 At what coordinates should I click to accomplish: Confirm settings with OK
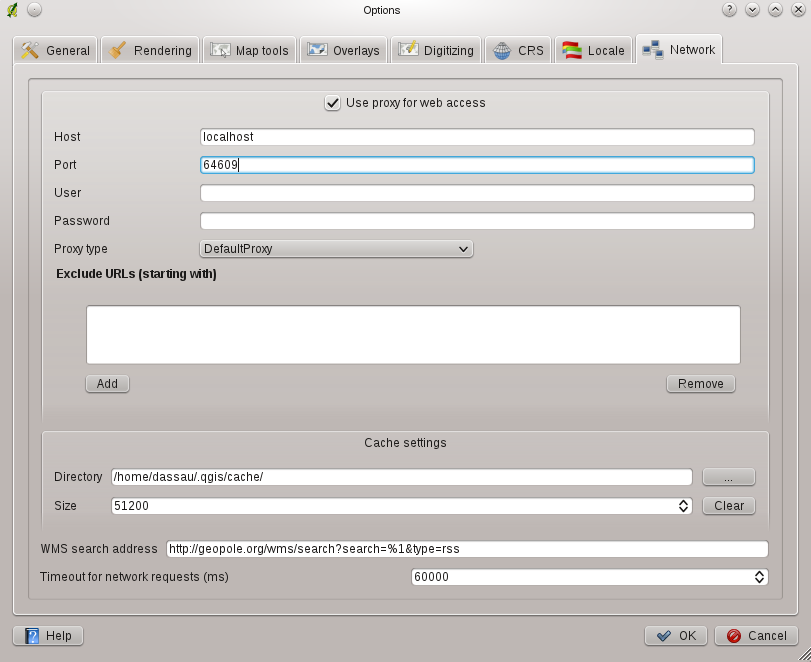click(x=675, y=636)
